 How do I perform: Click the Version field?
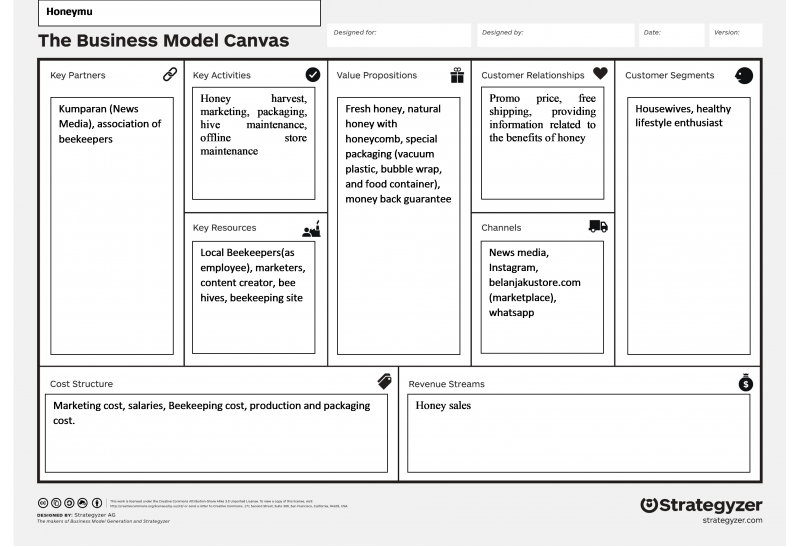[736, 35]
